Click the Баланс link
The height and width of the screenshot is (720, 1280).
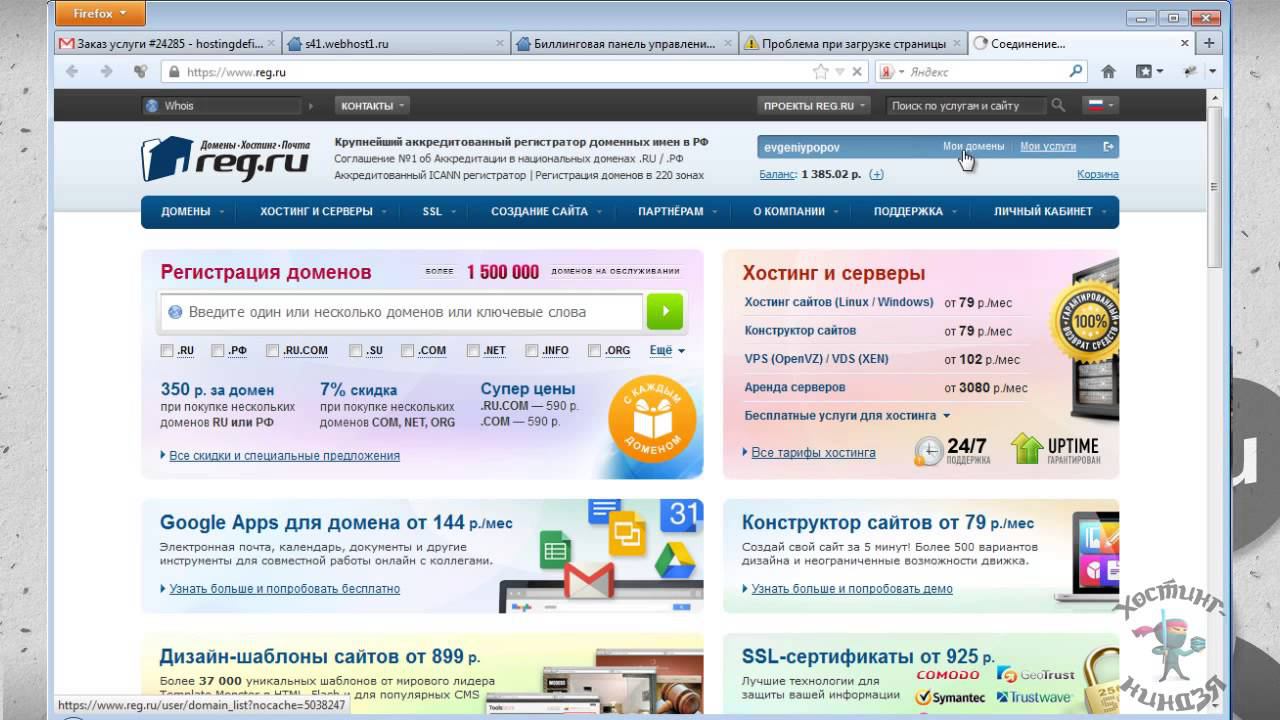[x=778, y=174]
